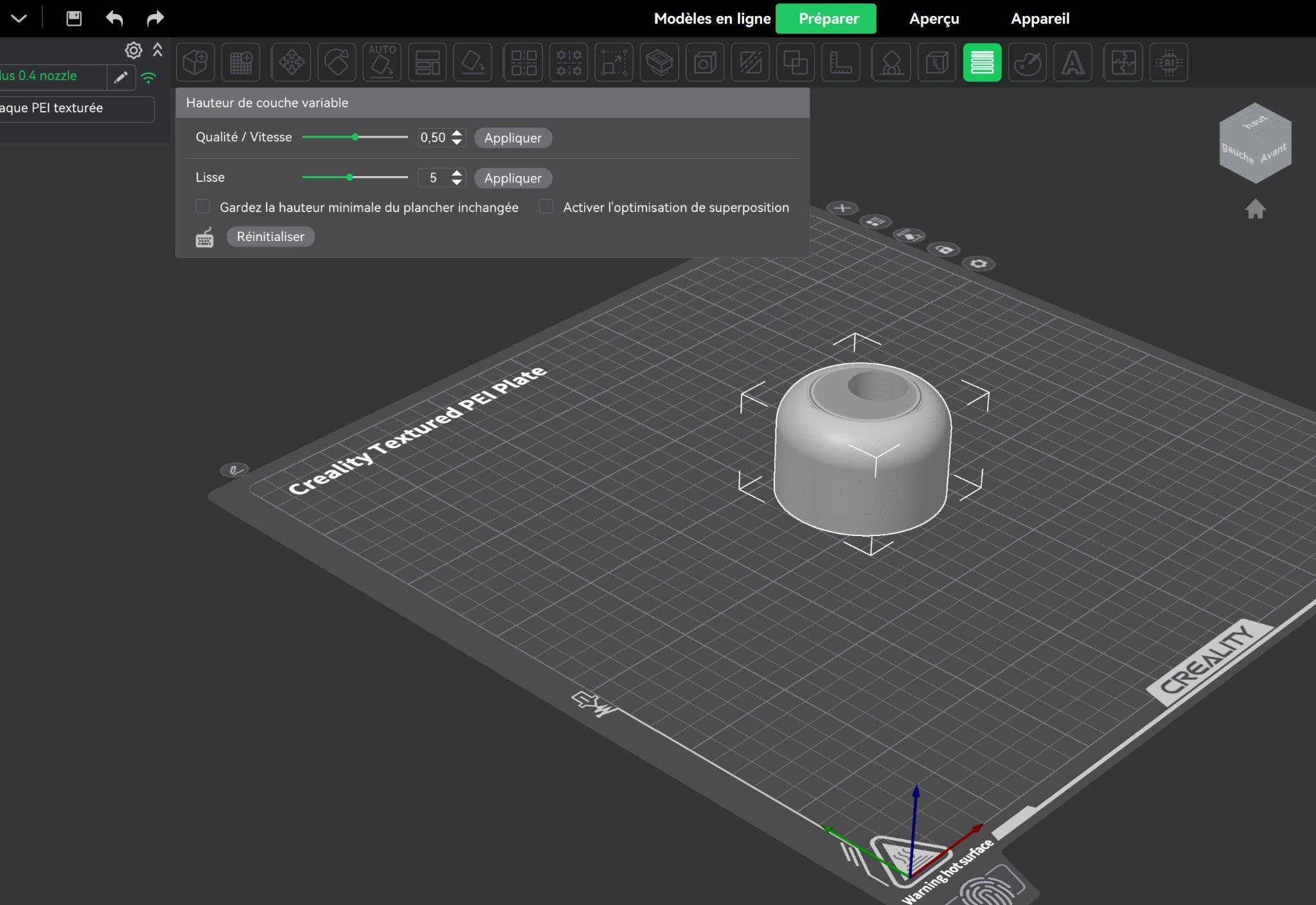This screenshot has height=905, width=1316.
Task: Select the Rotate tool icon
Action: (337, 62)
